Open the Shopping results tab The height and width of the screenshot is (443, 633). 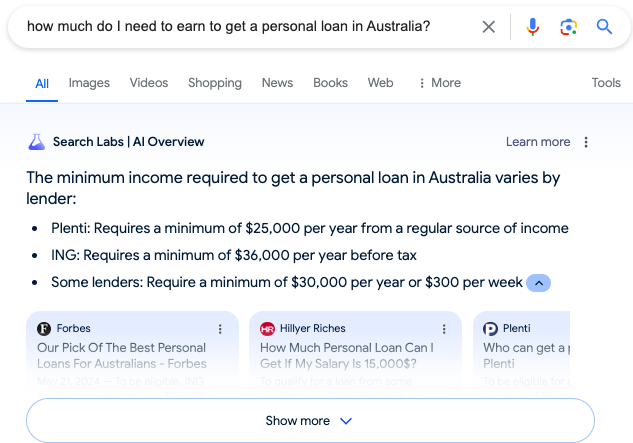pyautogui.click(x=215, y=83)
